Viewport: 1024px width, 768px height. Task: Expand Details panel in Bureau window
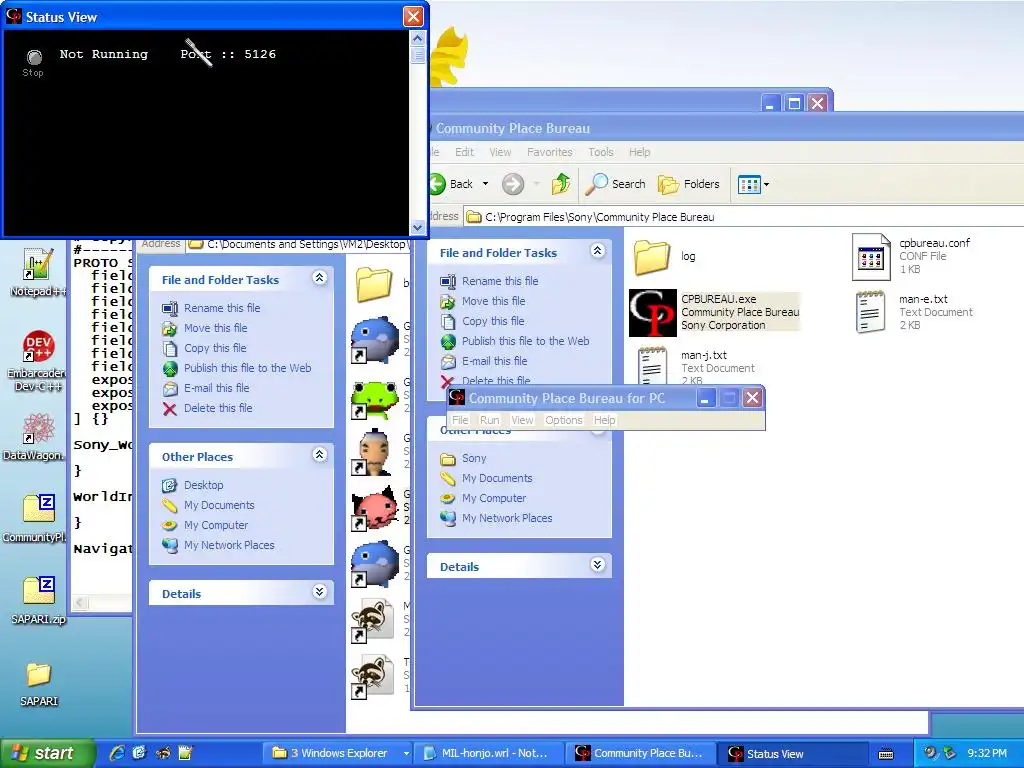597,565
